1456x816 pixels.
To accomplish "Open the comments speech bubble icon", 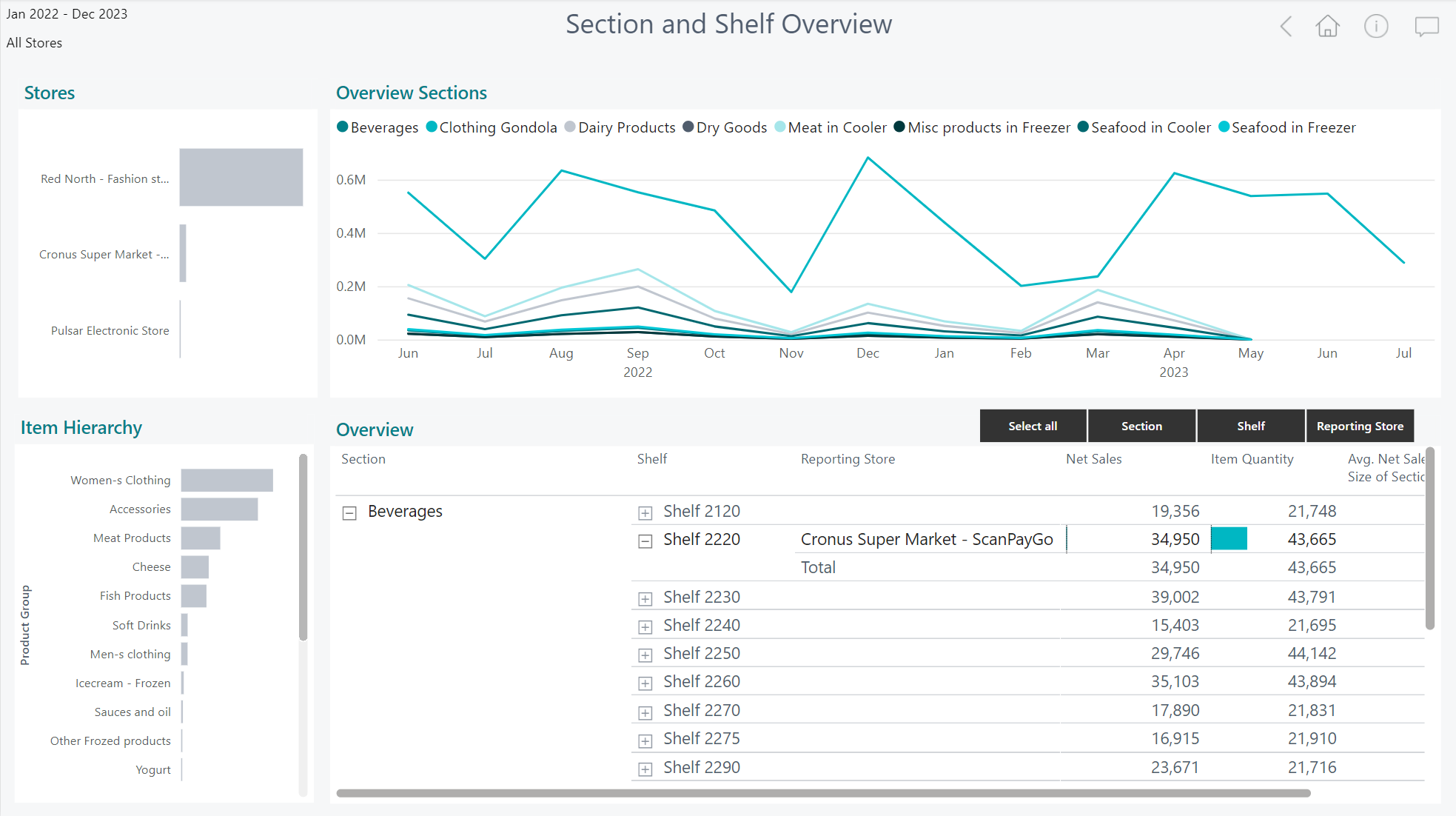I will 1426,27.
